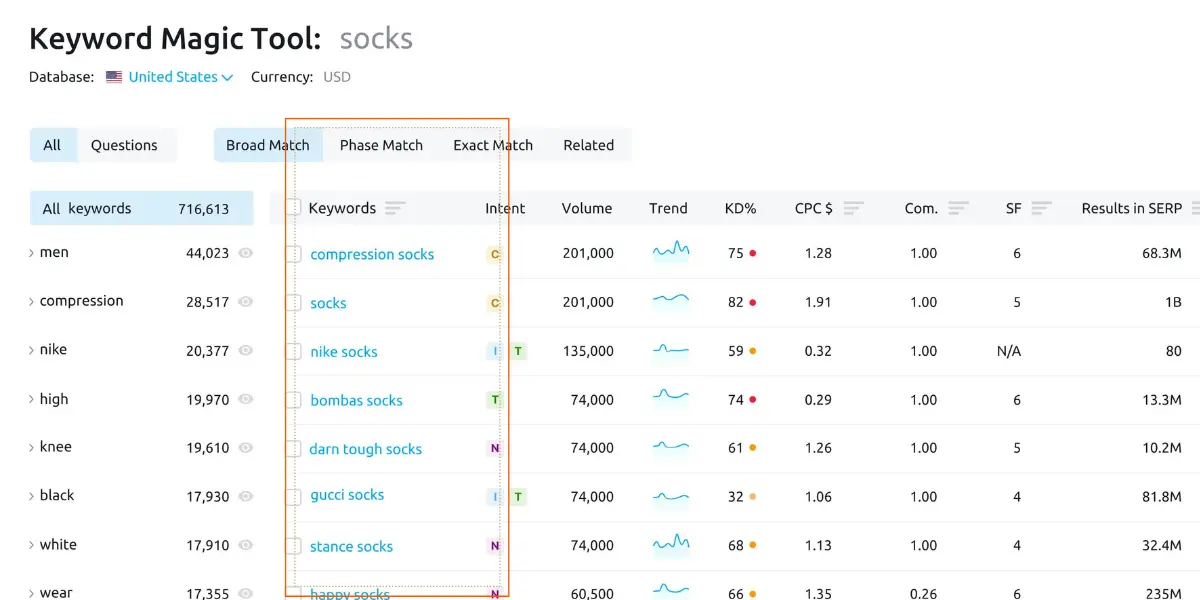Open the stance socks keyword link
1200x600 pixels.
click(x=351, y=546)
